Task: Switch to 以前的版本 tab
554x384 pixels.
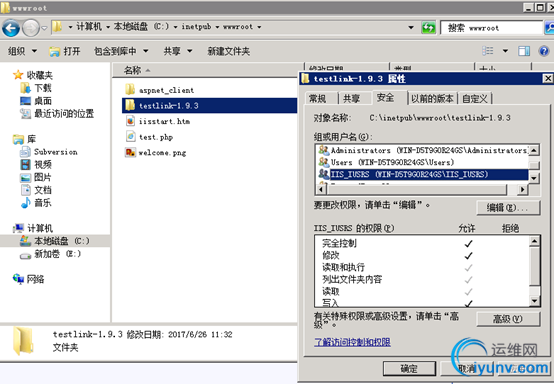Action: click(x=432, y=99)
